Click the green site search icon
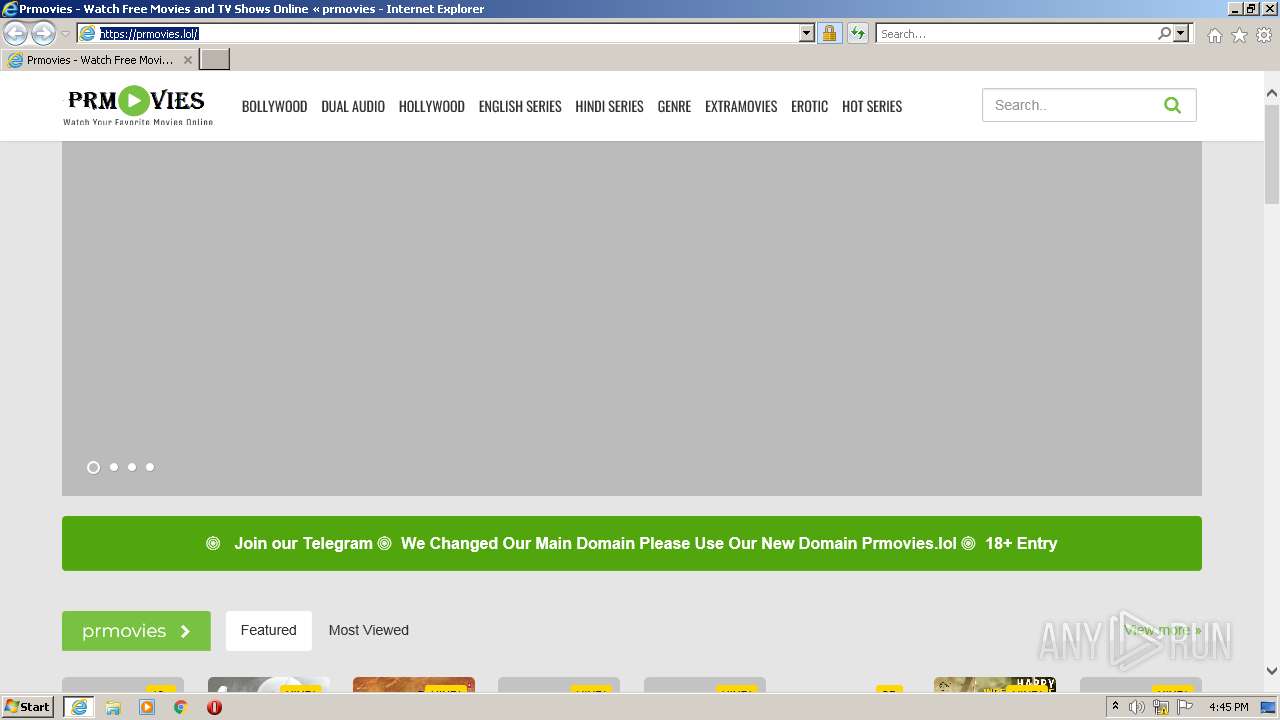The width and height of the screenshot is (1280, 720). pos(1172,105)
